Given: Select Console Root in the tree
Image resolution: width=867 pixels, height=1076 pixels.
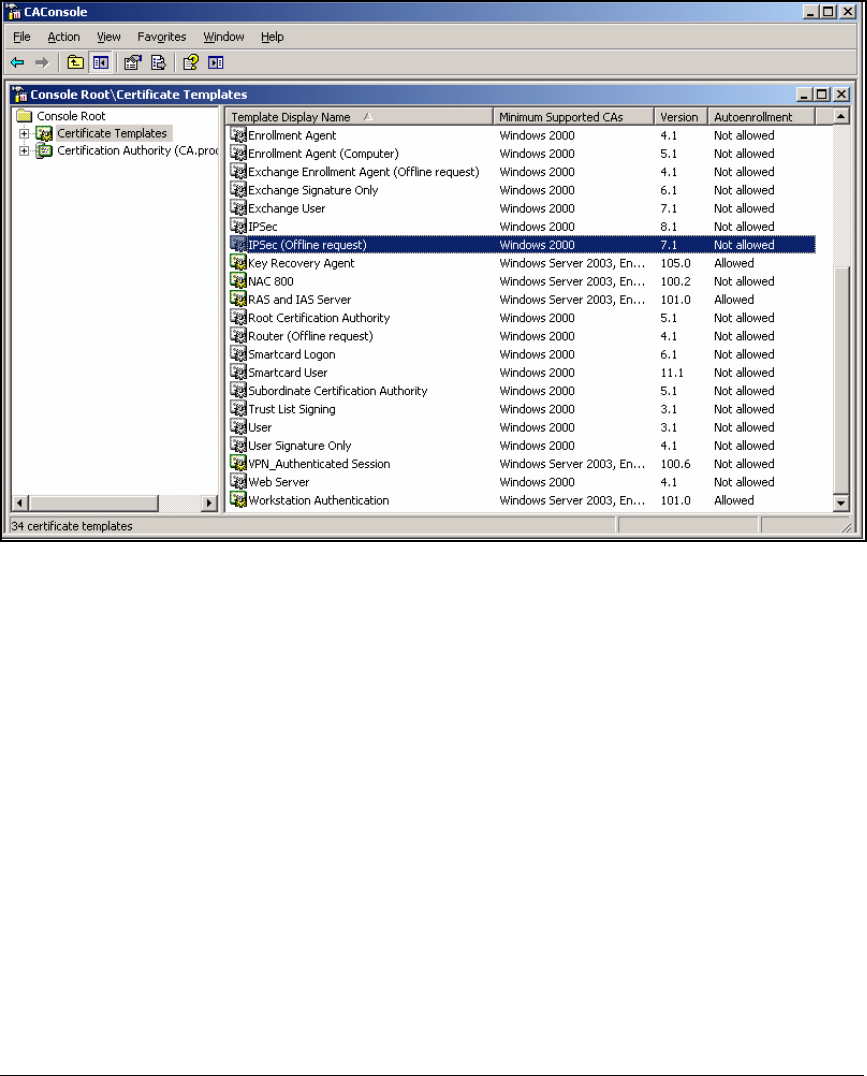Looking at the screenshot, I should pos(71,116).
